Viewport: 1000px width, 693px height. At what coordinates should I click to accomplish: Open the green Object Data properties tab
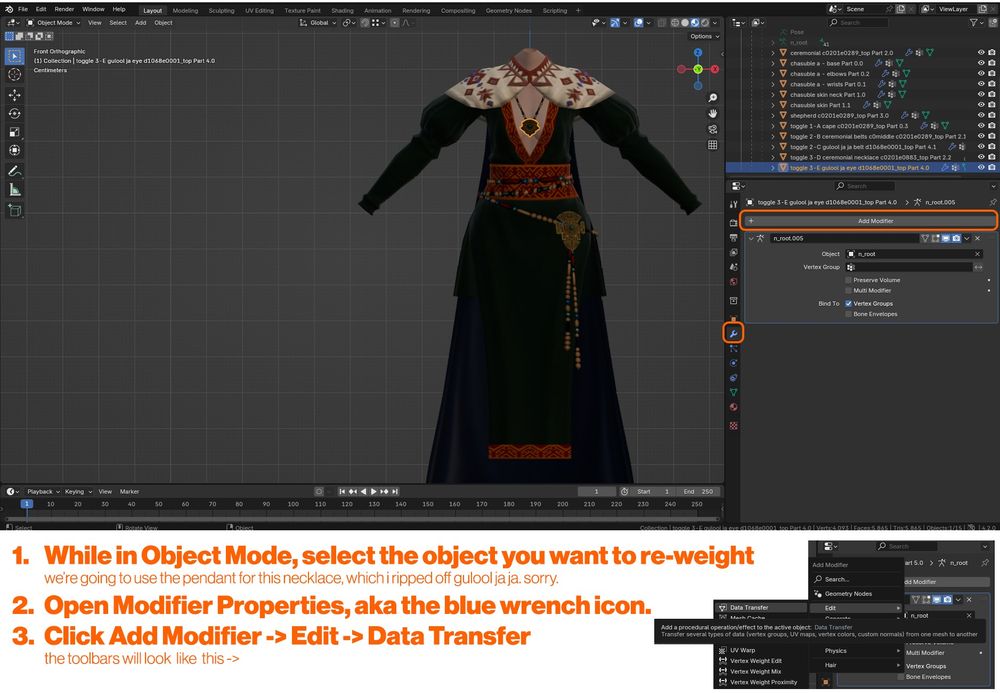tap(733, 393)
